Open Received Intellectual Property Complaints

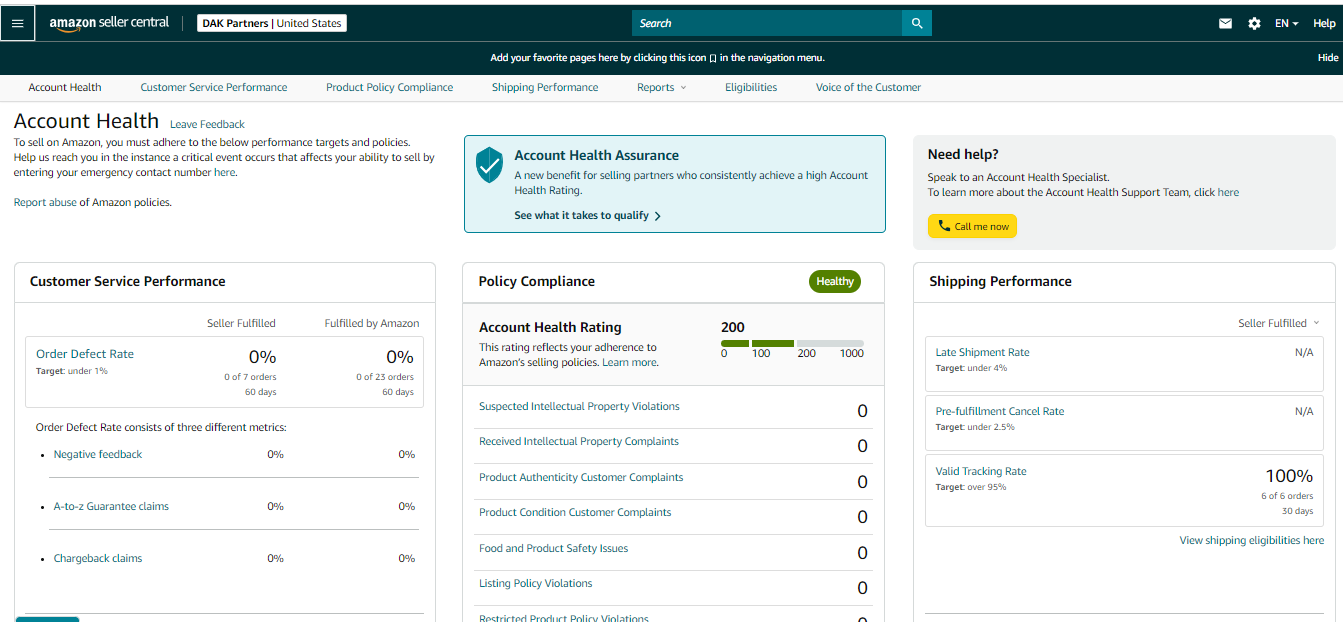tap(579, 441)
